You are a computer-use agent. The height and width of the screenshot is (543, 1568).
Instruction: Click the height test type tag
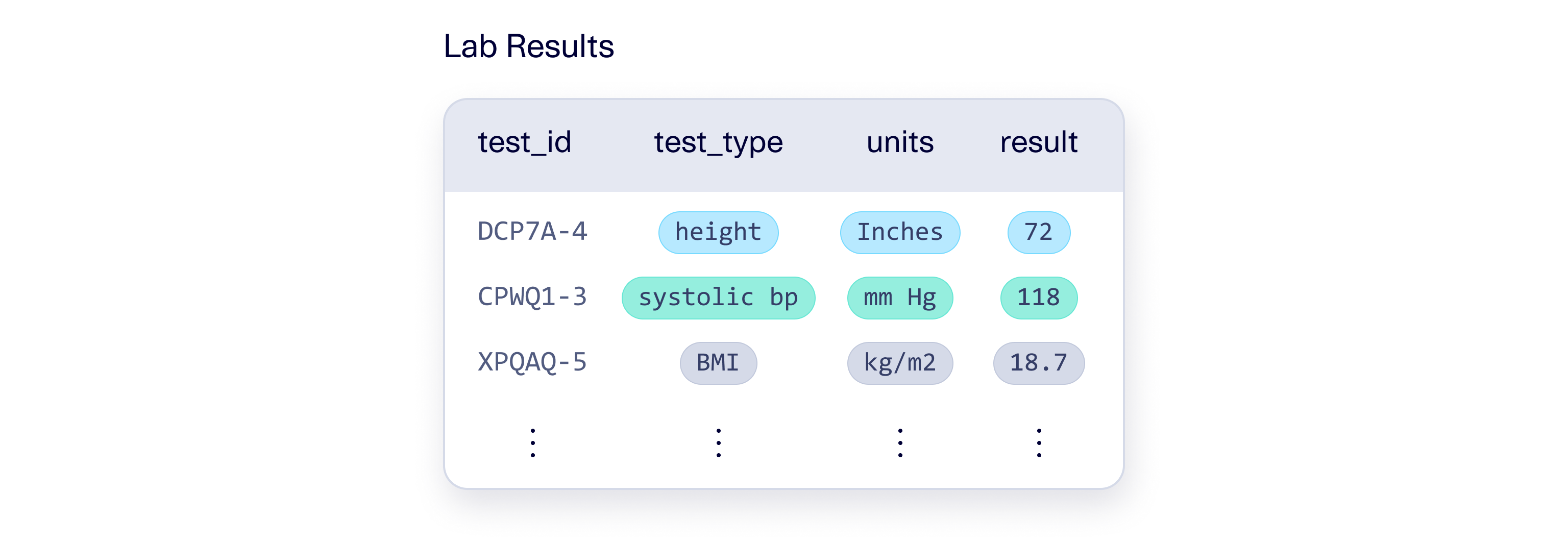[x=718, y=233]
